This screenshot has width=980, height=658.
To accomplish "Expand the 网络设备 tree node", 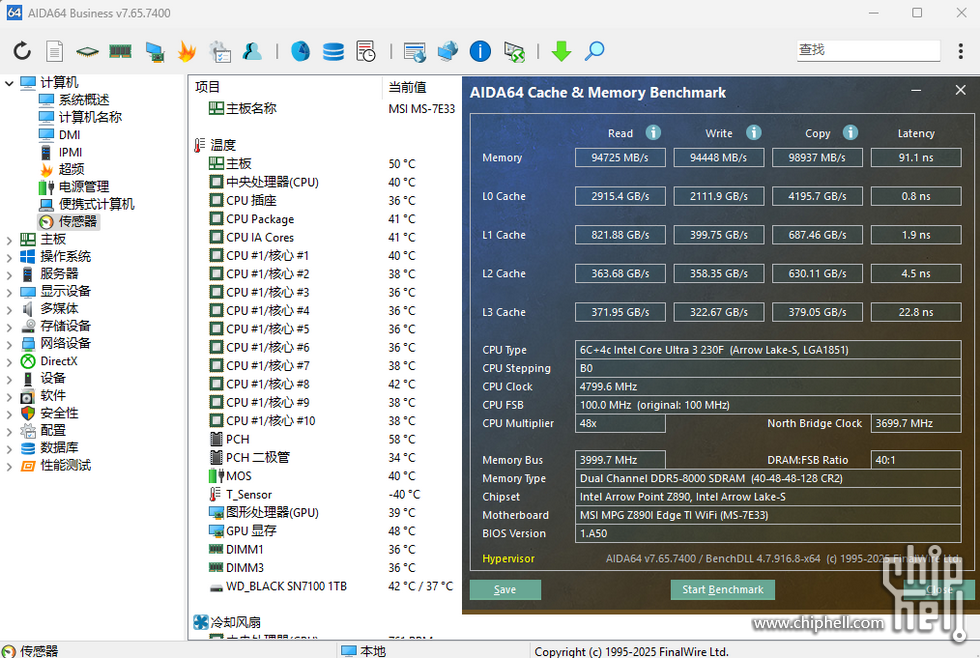I will point(9,344).
